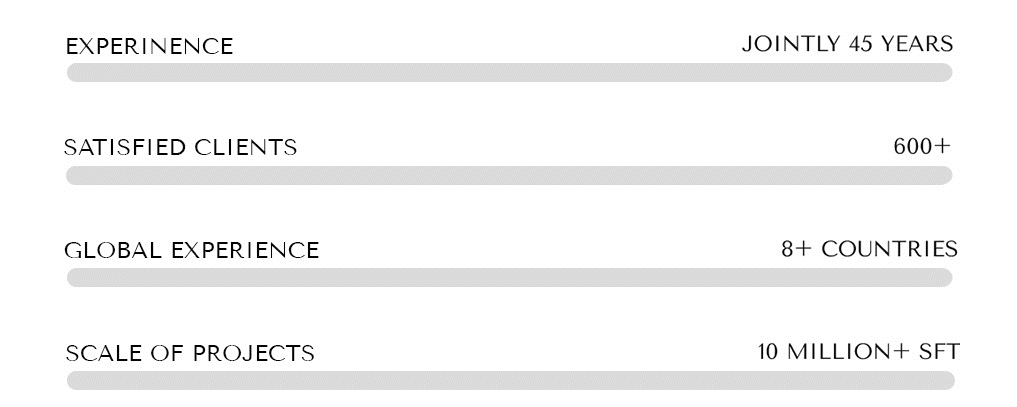The height and width of the screenshot is (407, 1017).
Task: Click the word "SFT" at the far right
Action: pyautogui.click(x=939, y=352)
